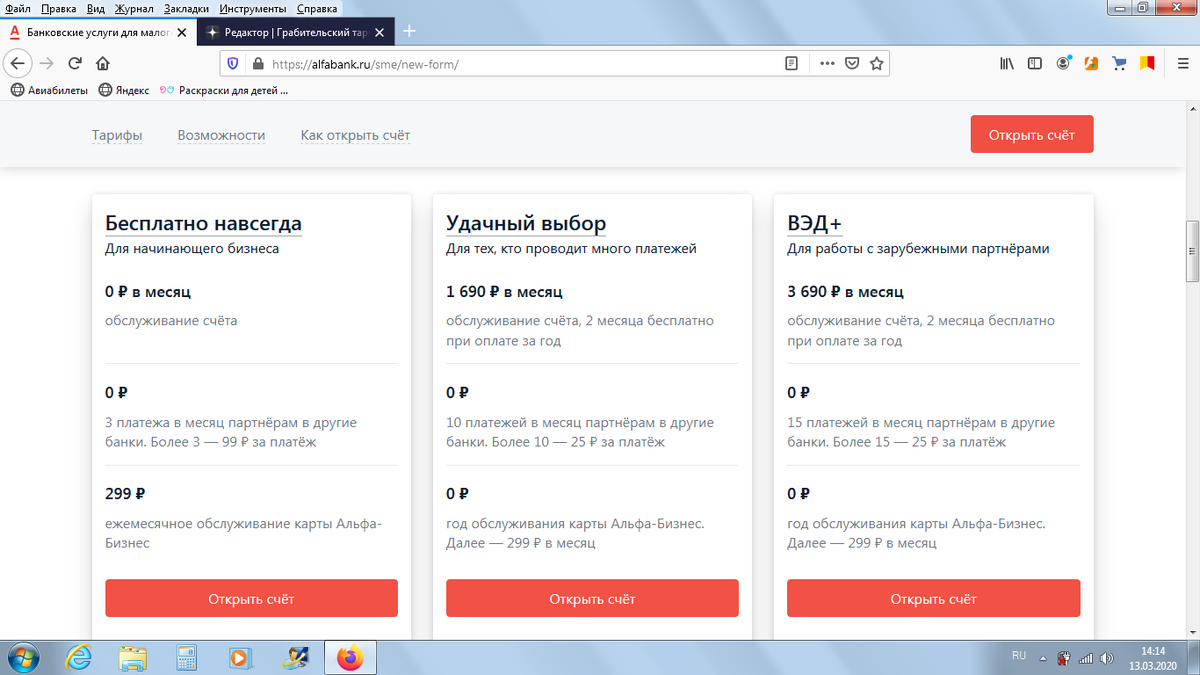Click the page scrollbar up arrow
Viewport: 1200px width, 675px height.
pos(1191,108)
